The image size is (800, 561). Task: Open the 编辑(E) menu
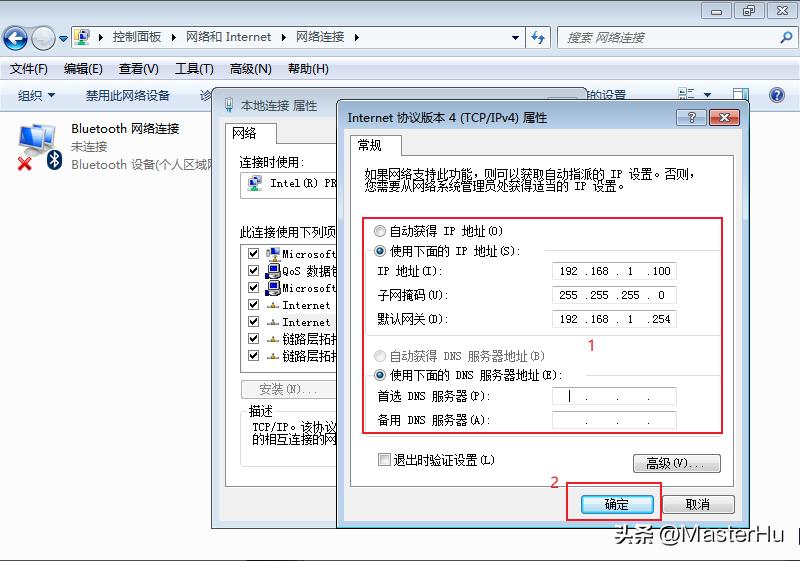83,69
